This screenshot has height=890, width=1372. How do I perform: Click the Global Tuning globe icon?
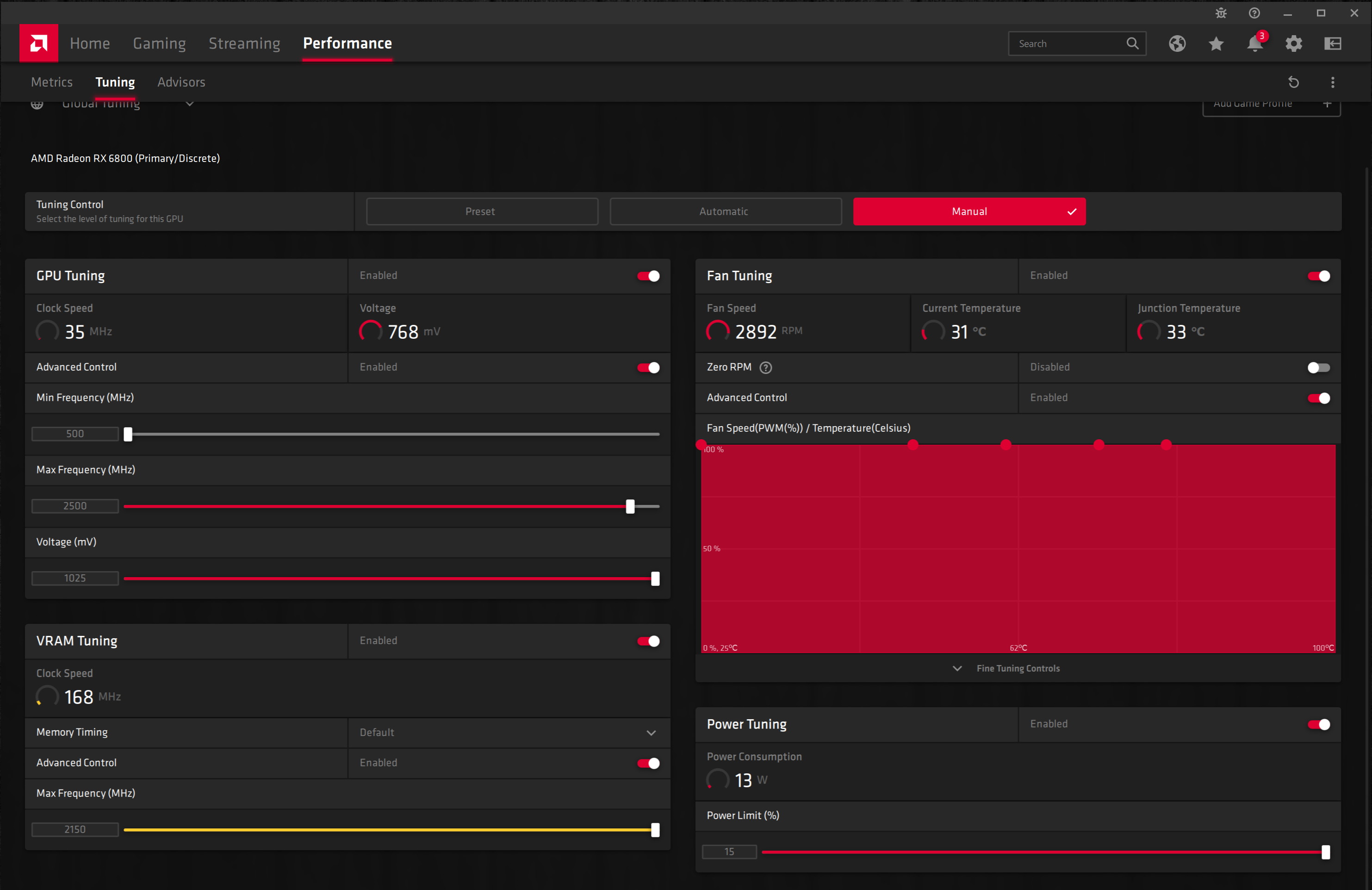pyautogui.click(x=37, y=105)
